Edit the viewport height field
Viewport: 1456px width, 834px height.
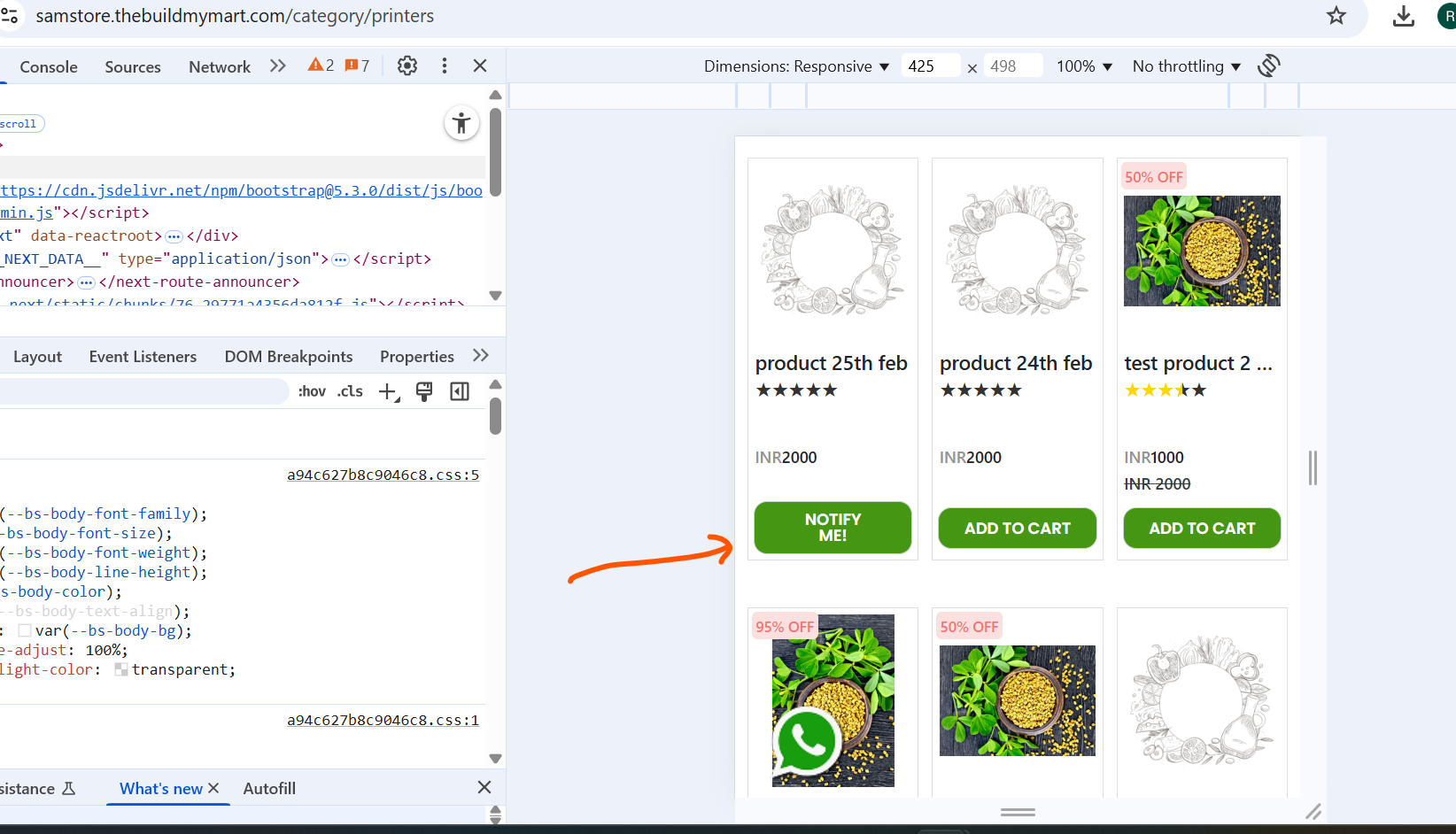(x=1012, y=66)
